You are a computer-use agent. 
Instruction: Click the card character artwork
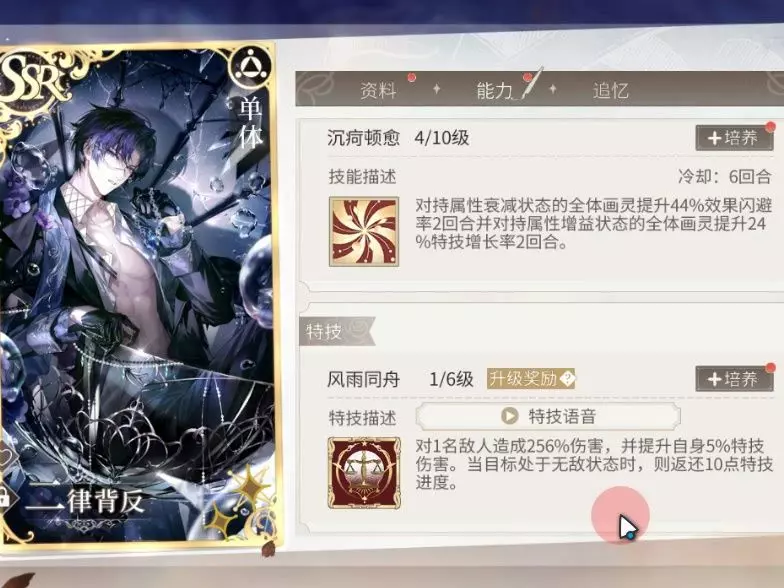pos(138,280)
